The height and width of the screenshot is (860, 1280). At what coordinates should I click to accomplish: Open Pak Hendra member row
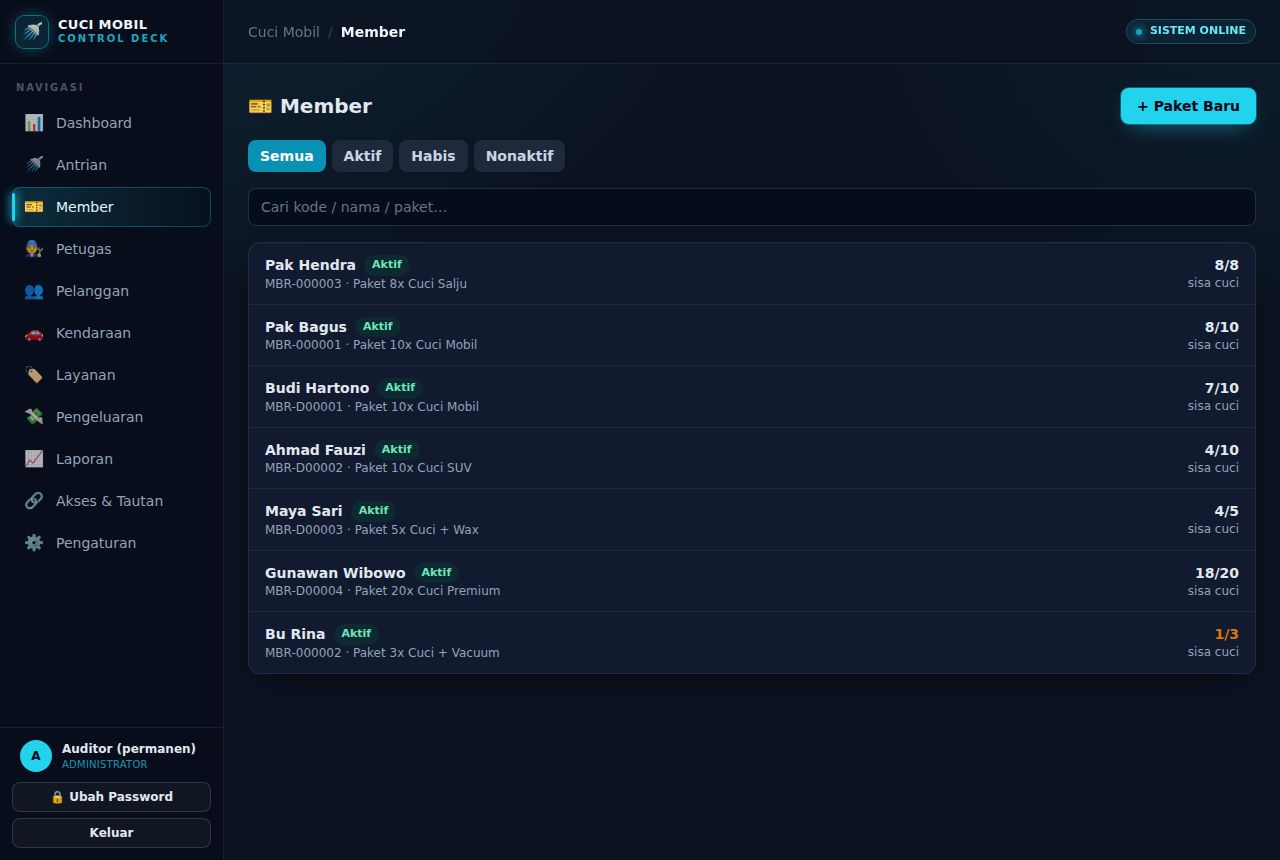(x=752, y=274)
